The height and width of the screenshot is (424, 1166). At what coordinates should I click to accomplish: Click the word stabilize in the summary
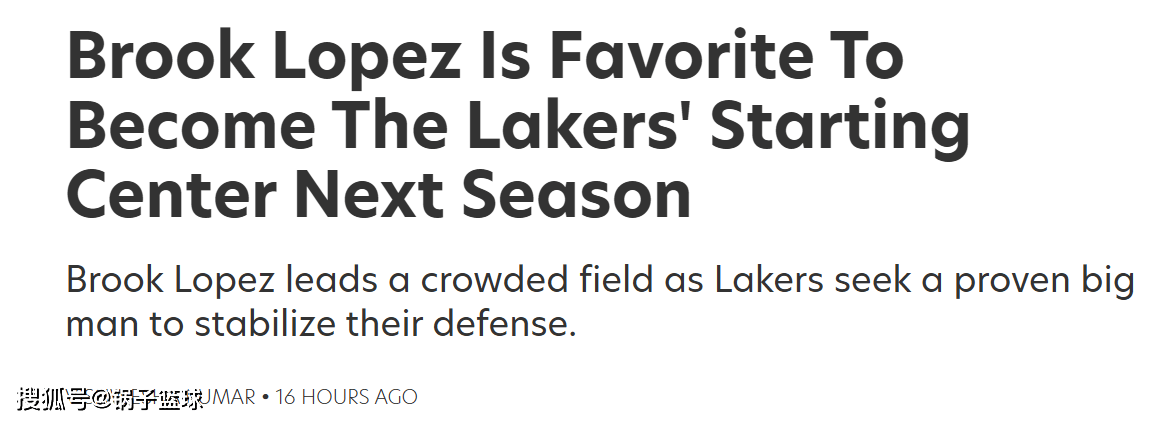pyautogui.click(x=267, y=324)
